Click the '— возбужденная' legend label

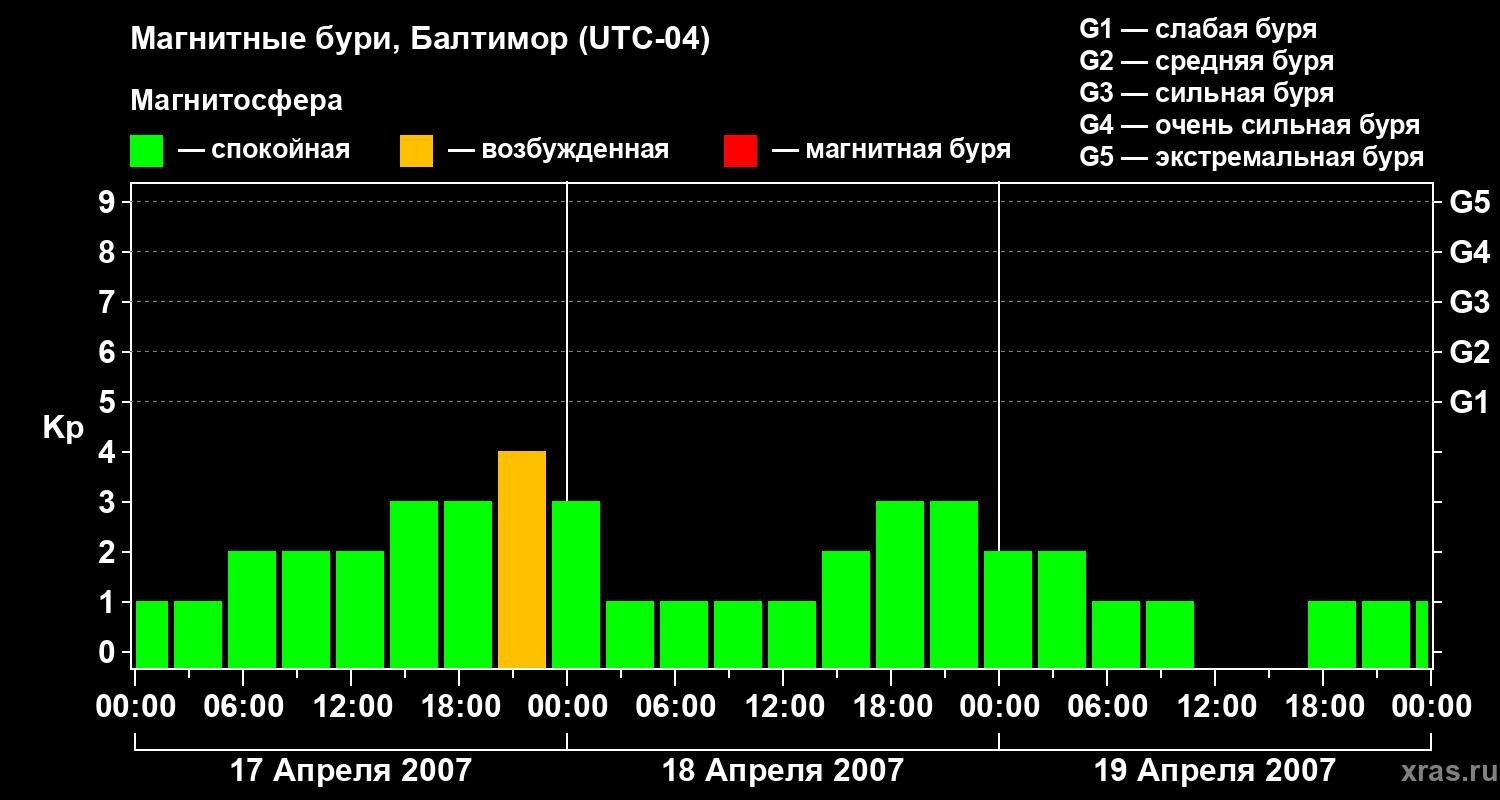[558, 150]
